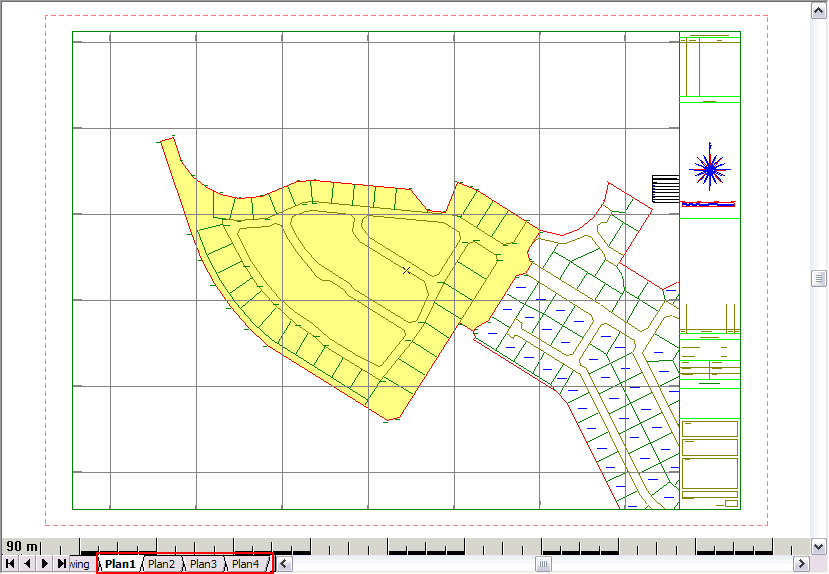Click the horizontal scrollbar thumb

pyautogui.click(x=543, y=564)
